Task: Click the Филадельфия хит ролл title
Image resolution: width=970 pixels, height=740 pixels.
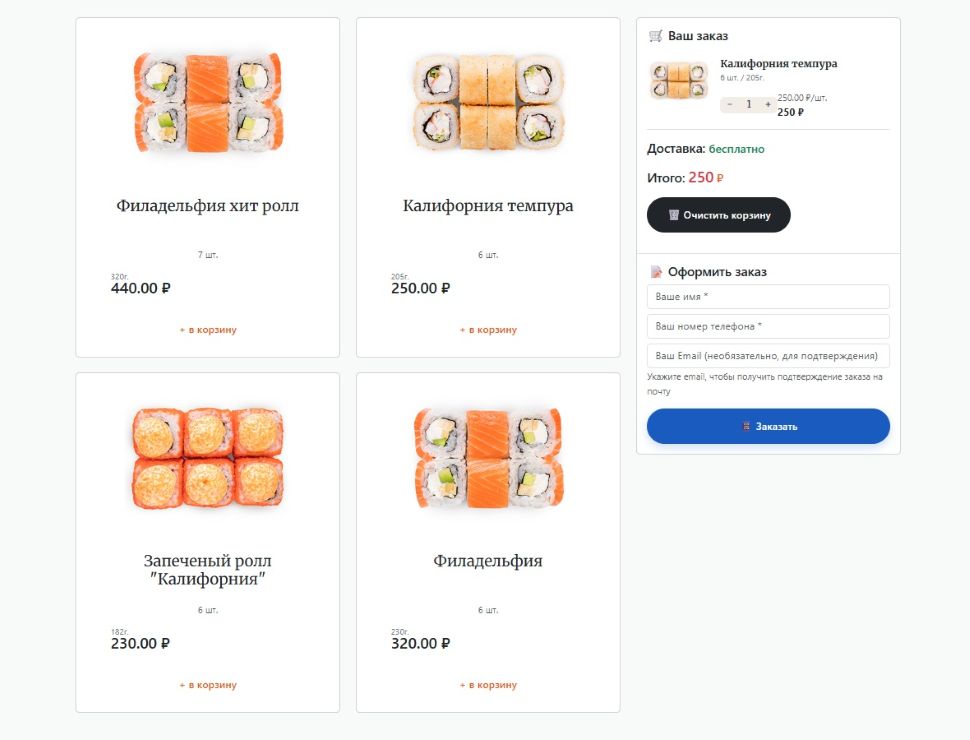Action: tap(208, 205)
